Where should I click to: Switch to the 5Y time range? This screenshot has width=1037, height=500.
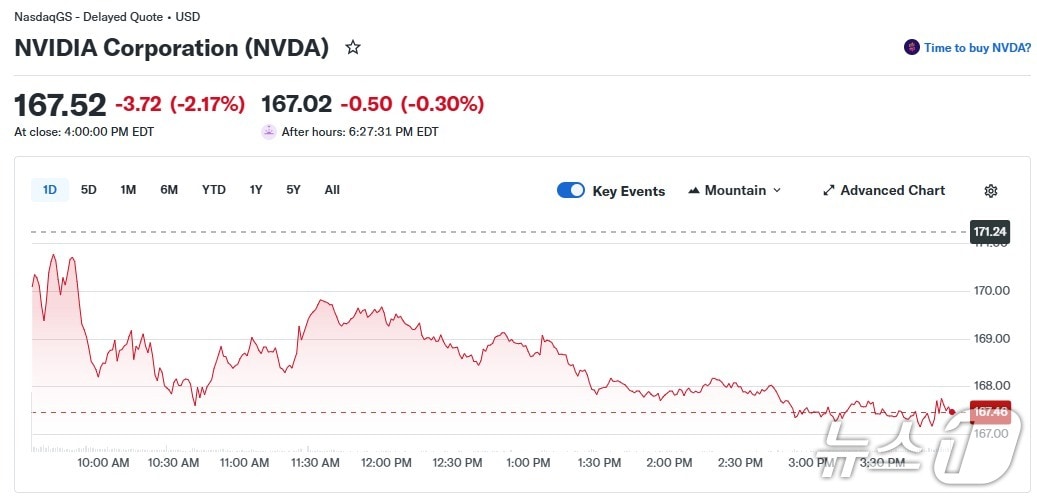[293, 190]
